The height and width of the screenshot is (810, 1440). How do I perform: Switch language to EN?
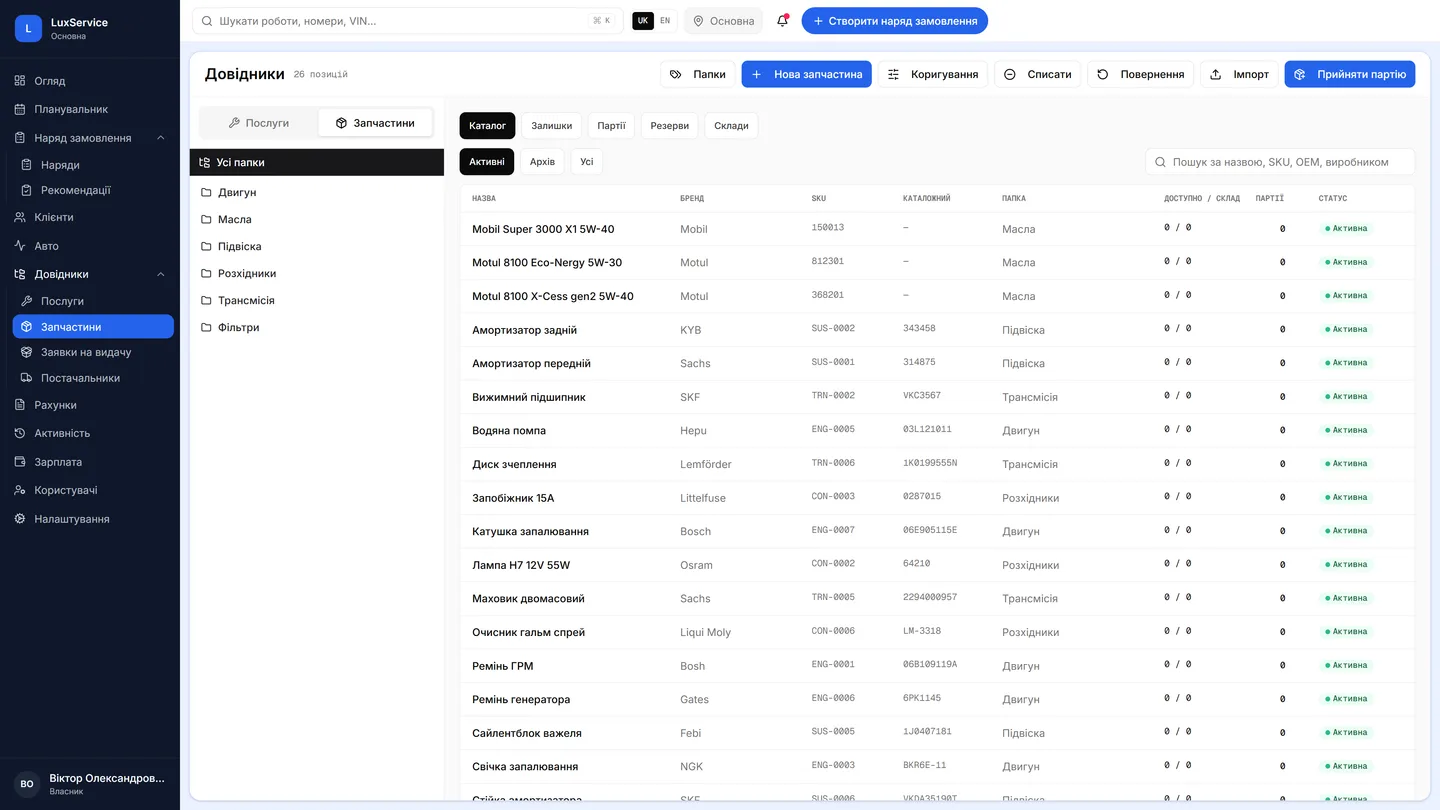[x=665, y=21]
